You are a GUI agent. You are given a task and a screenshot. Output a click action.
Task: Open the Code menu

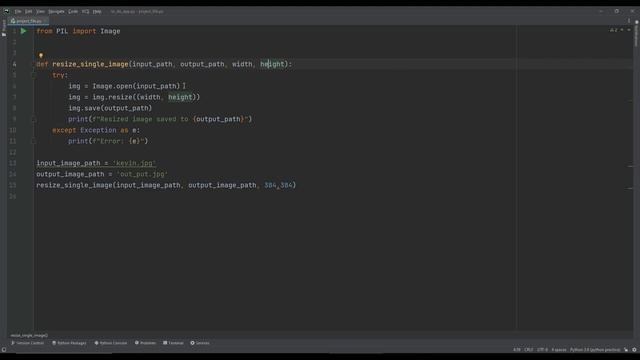(x=73, y=11)
